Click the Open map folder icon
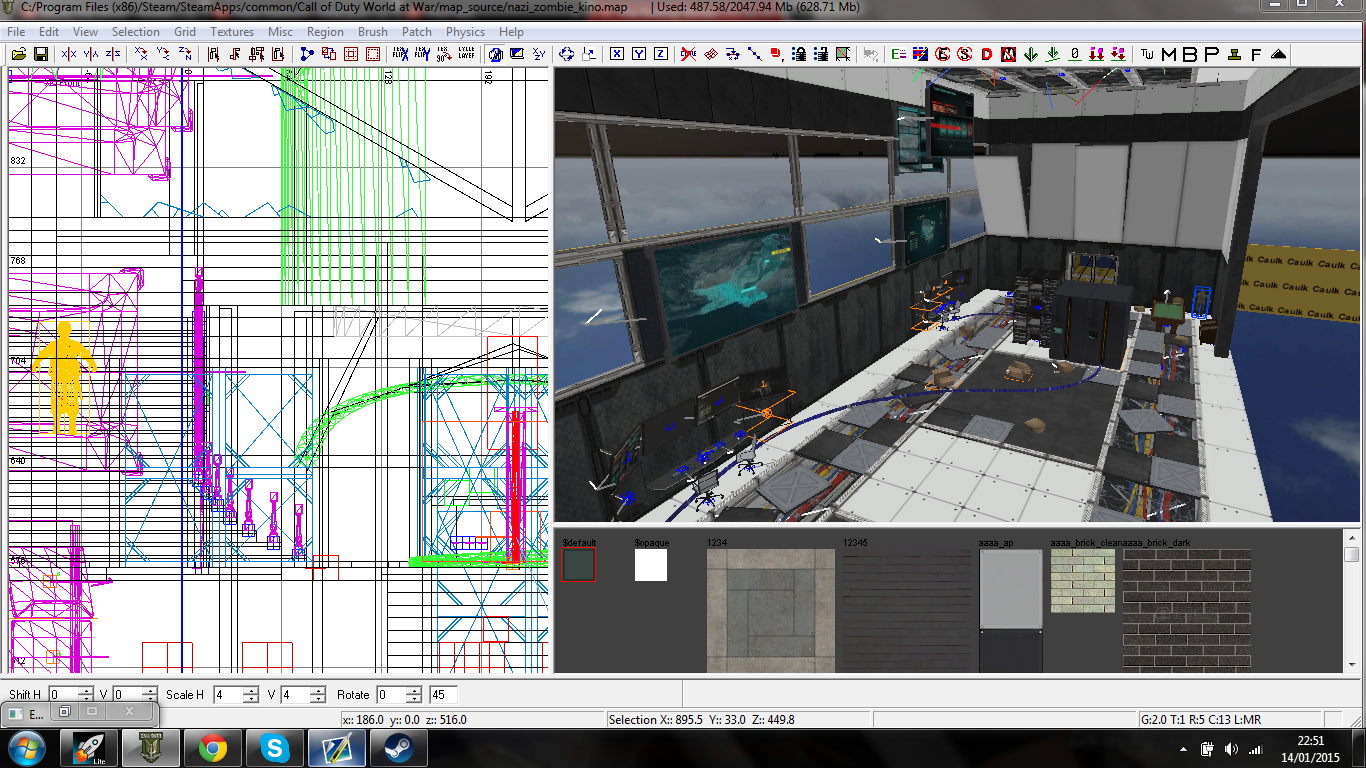1366x768 pixels. 19,54
